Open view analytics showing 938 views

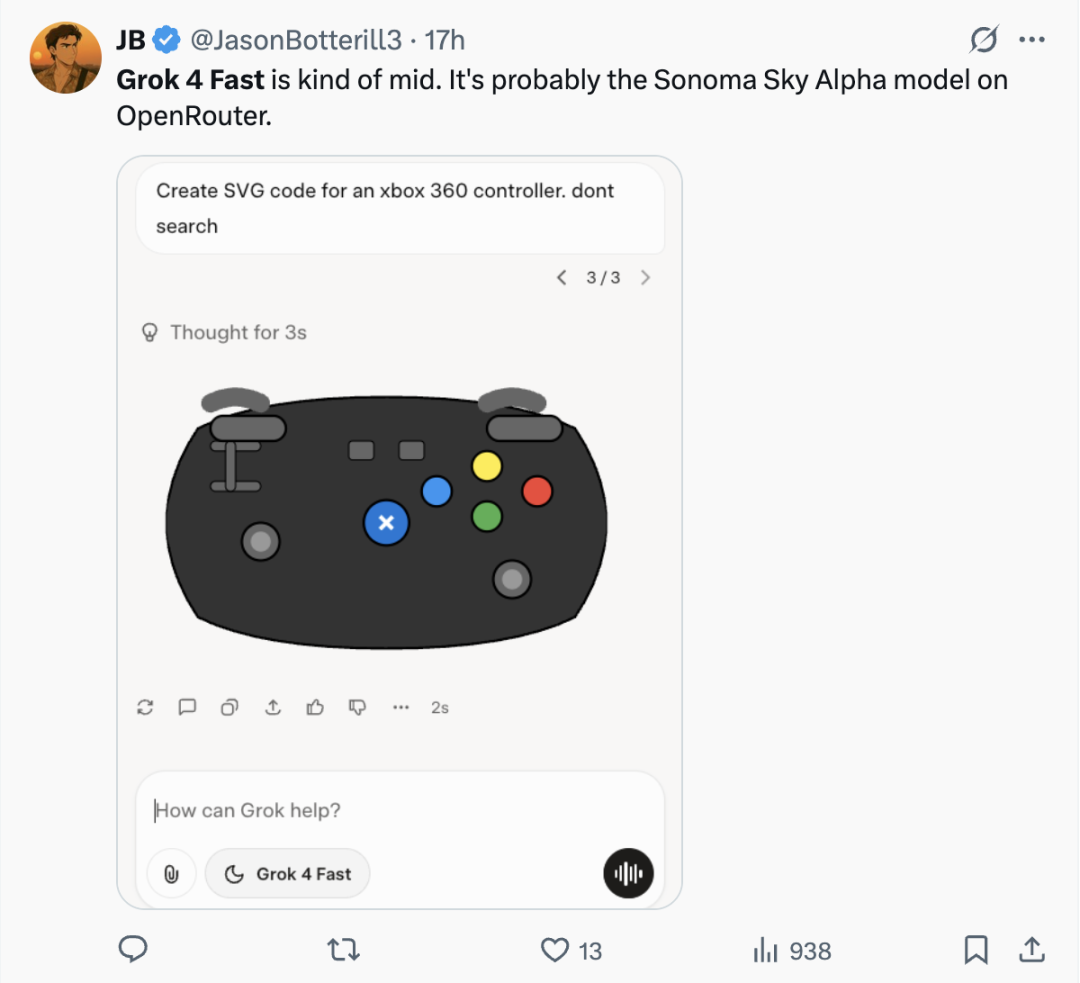[792, 951]
